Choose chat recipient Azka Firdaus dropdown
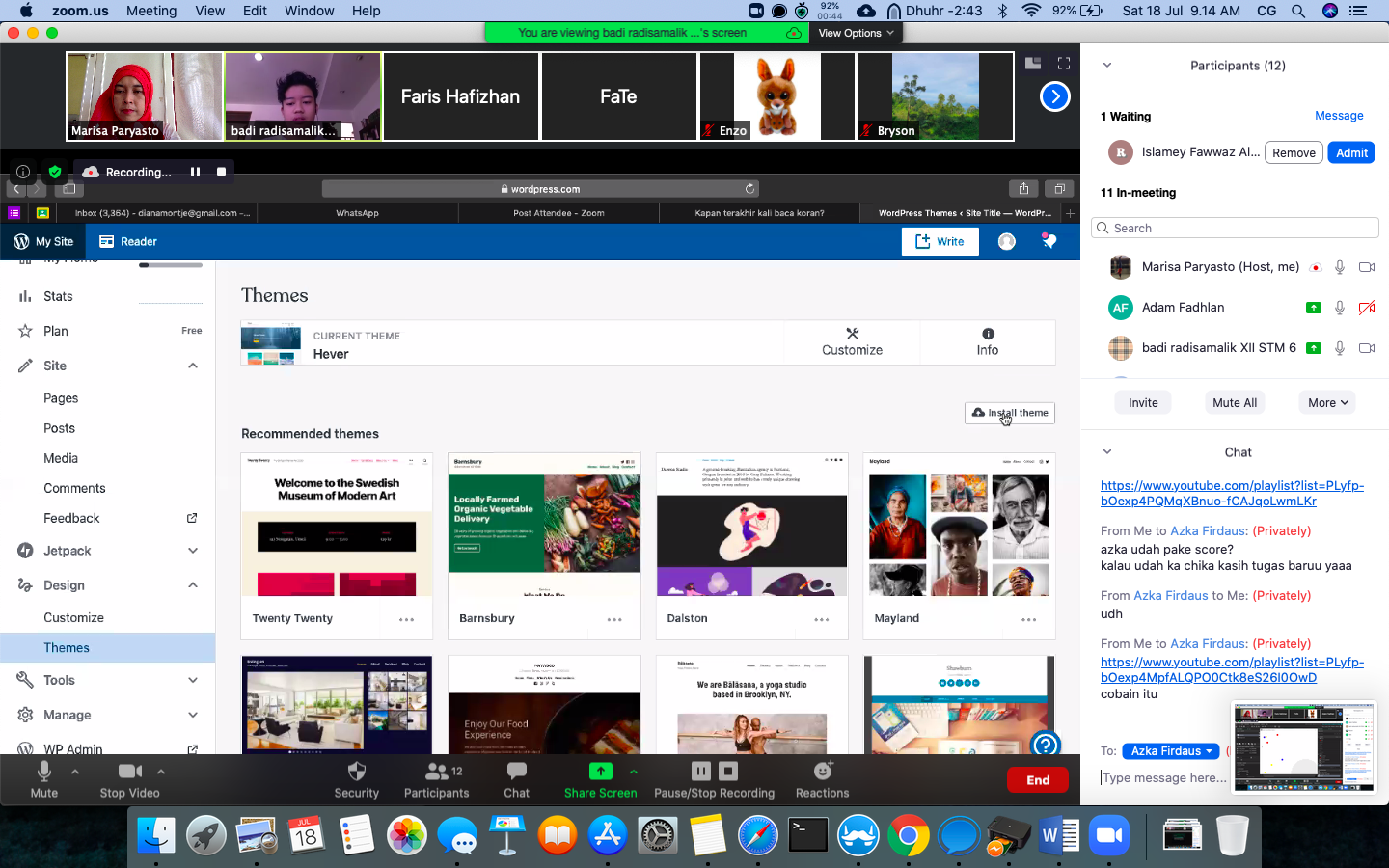Viewport: 1389px width, 868px height. [x=1171, y=750]
